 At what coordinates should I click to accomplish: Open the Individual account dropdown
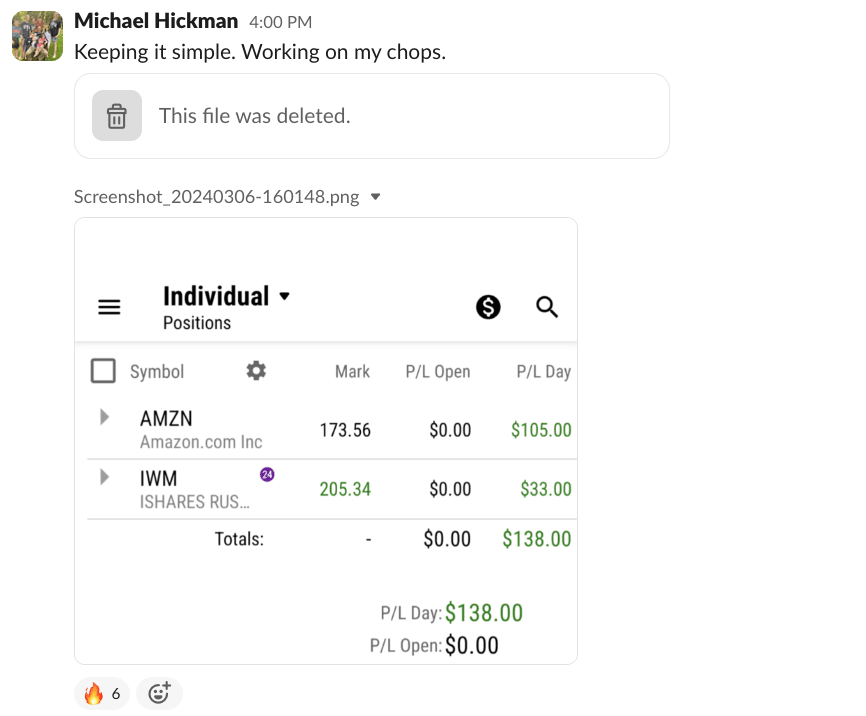pos(284,296)
